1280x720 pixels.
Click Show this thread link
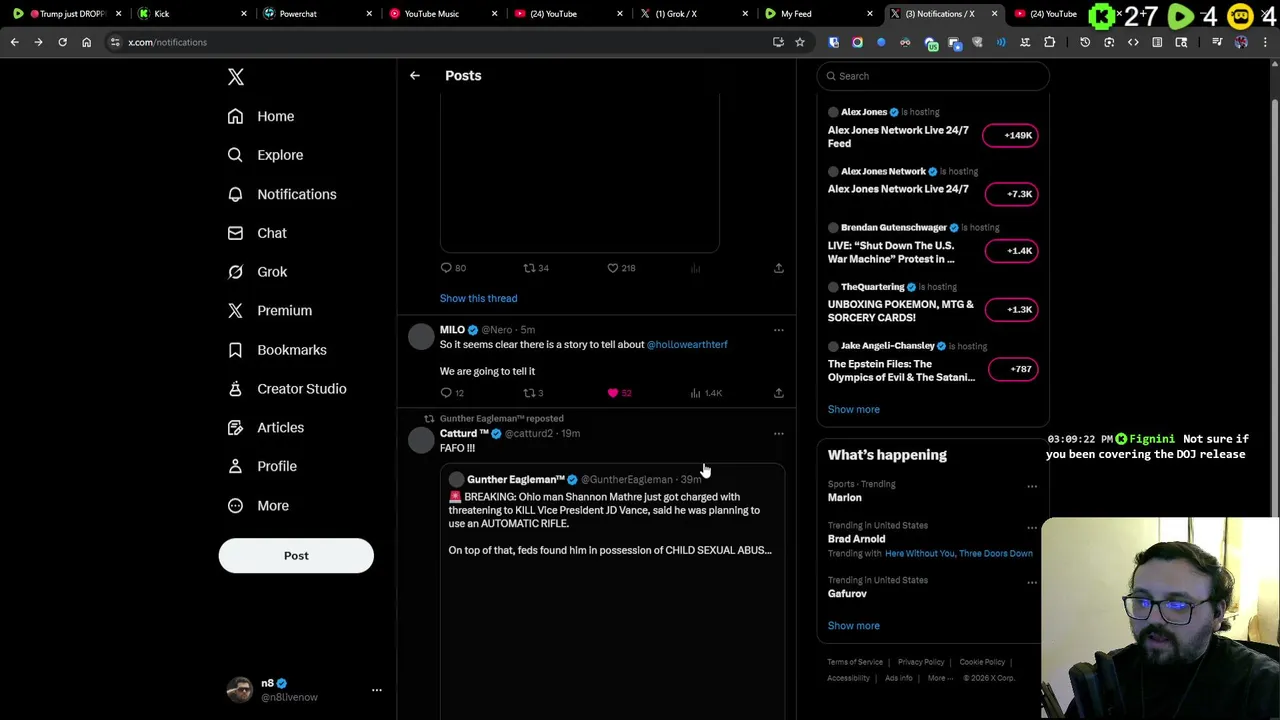[x=478, y=298]
